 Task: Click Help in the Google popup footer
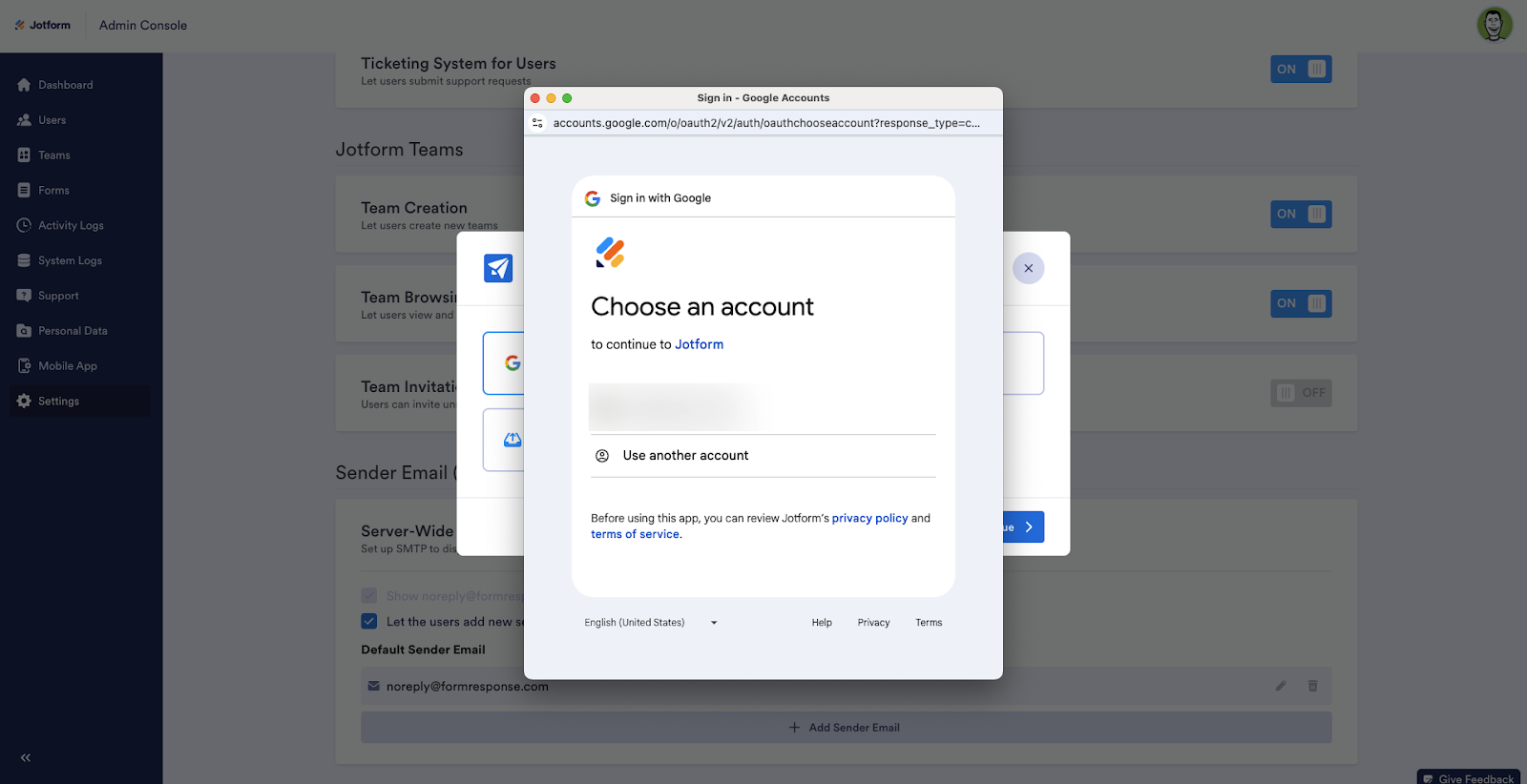(822, 623)
